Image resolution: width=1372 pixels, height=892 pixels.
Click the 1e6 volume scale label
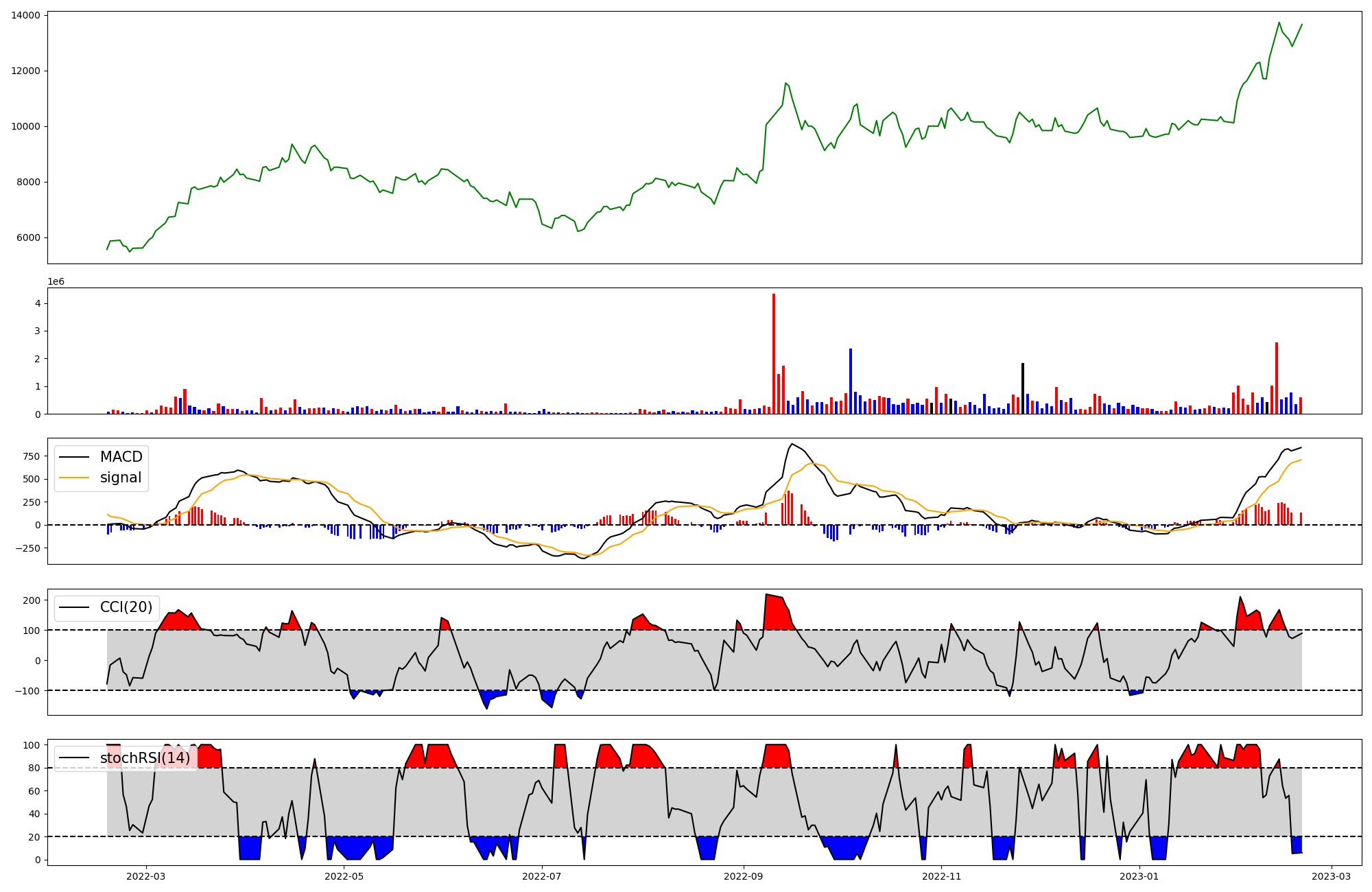[56, 281]
